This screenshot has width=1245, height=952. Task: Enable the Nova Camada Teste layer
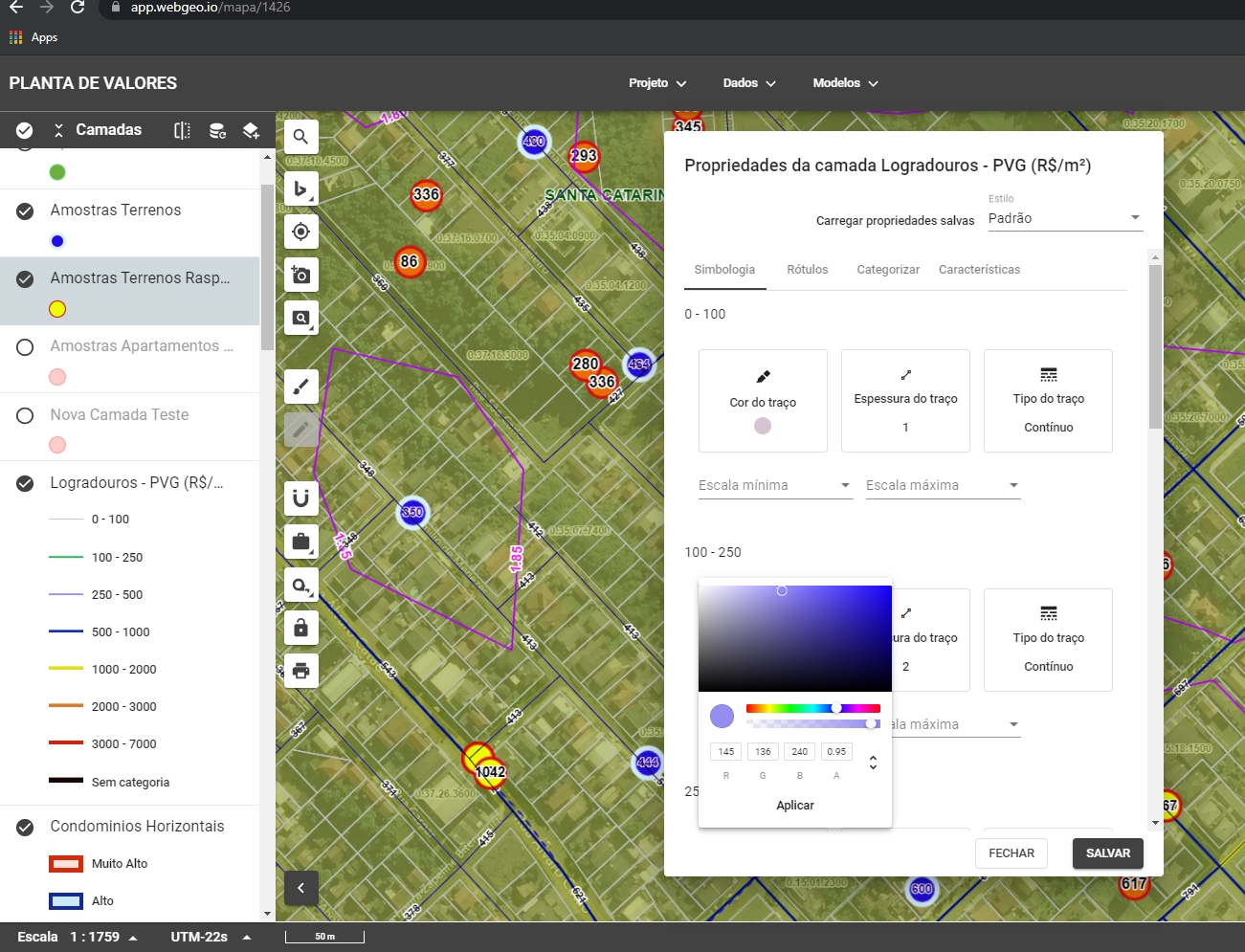click(26, 415)
